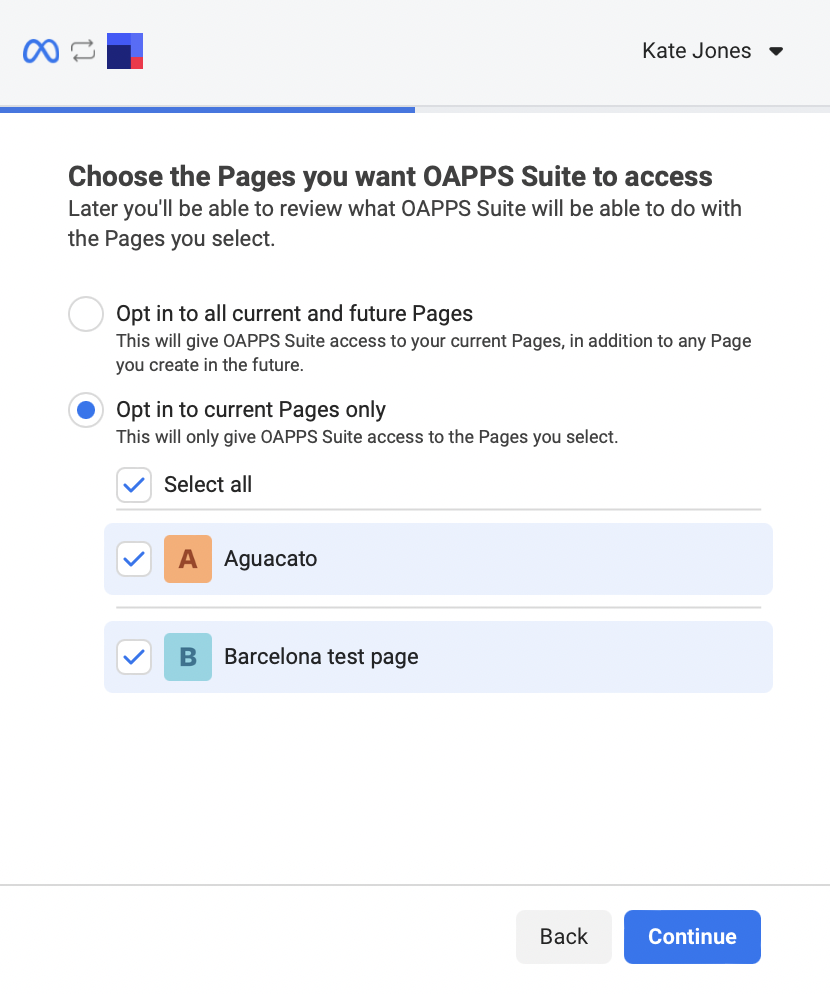
Task: Click the blue Barcelona page avatar
Action: tap(188, 657)
